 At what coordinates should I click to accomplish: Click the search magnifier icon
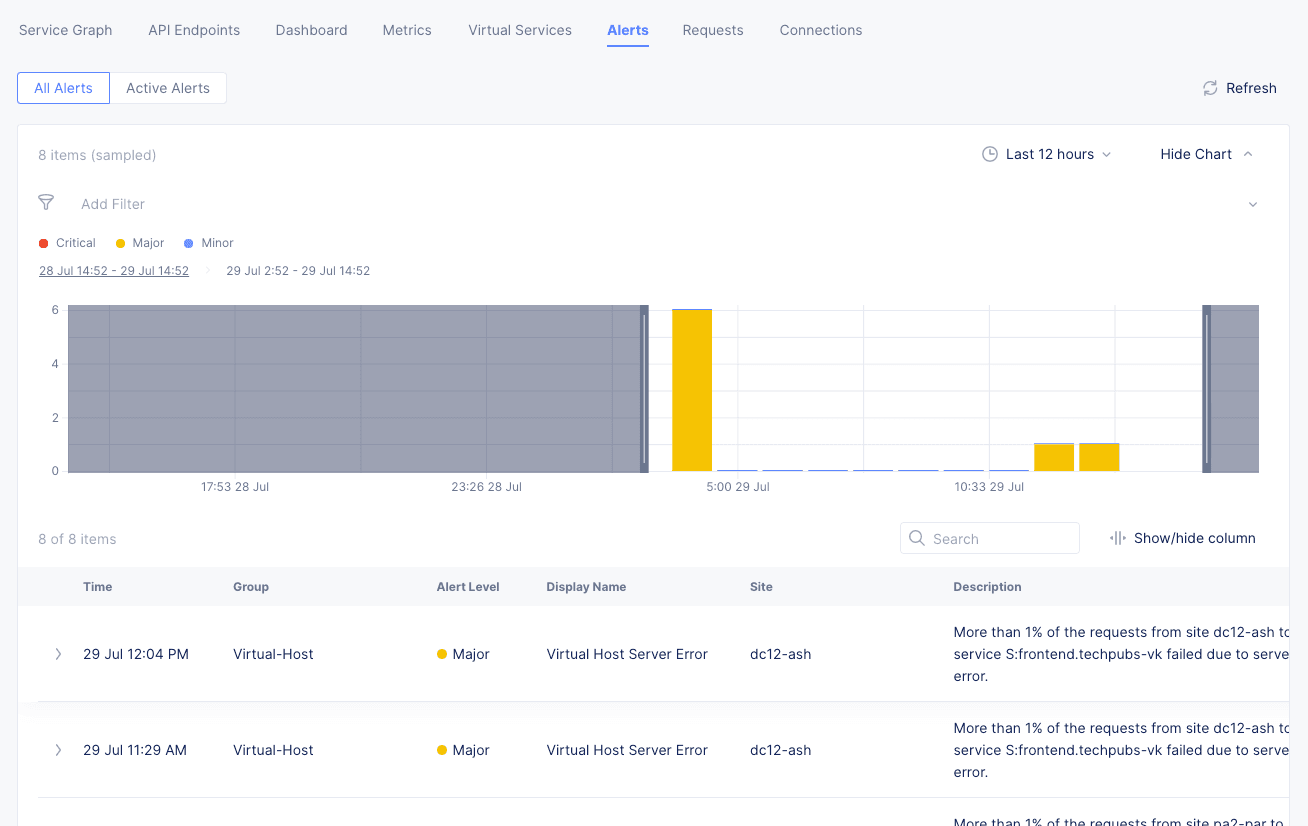click(x=917, y=538)
